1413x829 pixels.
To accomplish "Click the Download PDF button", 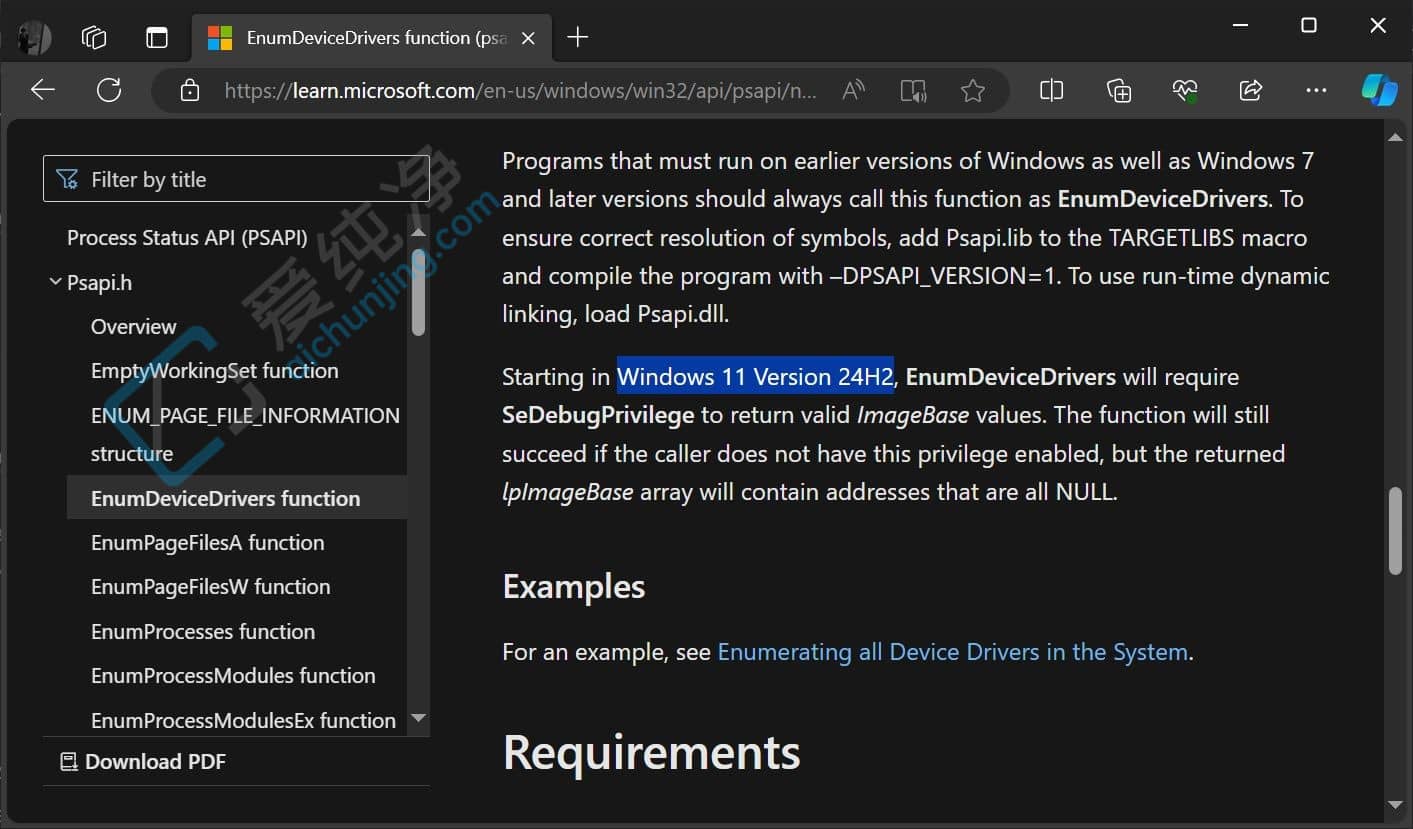I will 155,761.
